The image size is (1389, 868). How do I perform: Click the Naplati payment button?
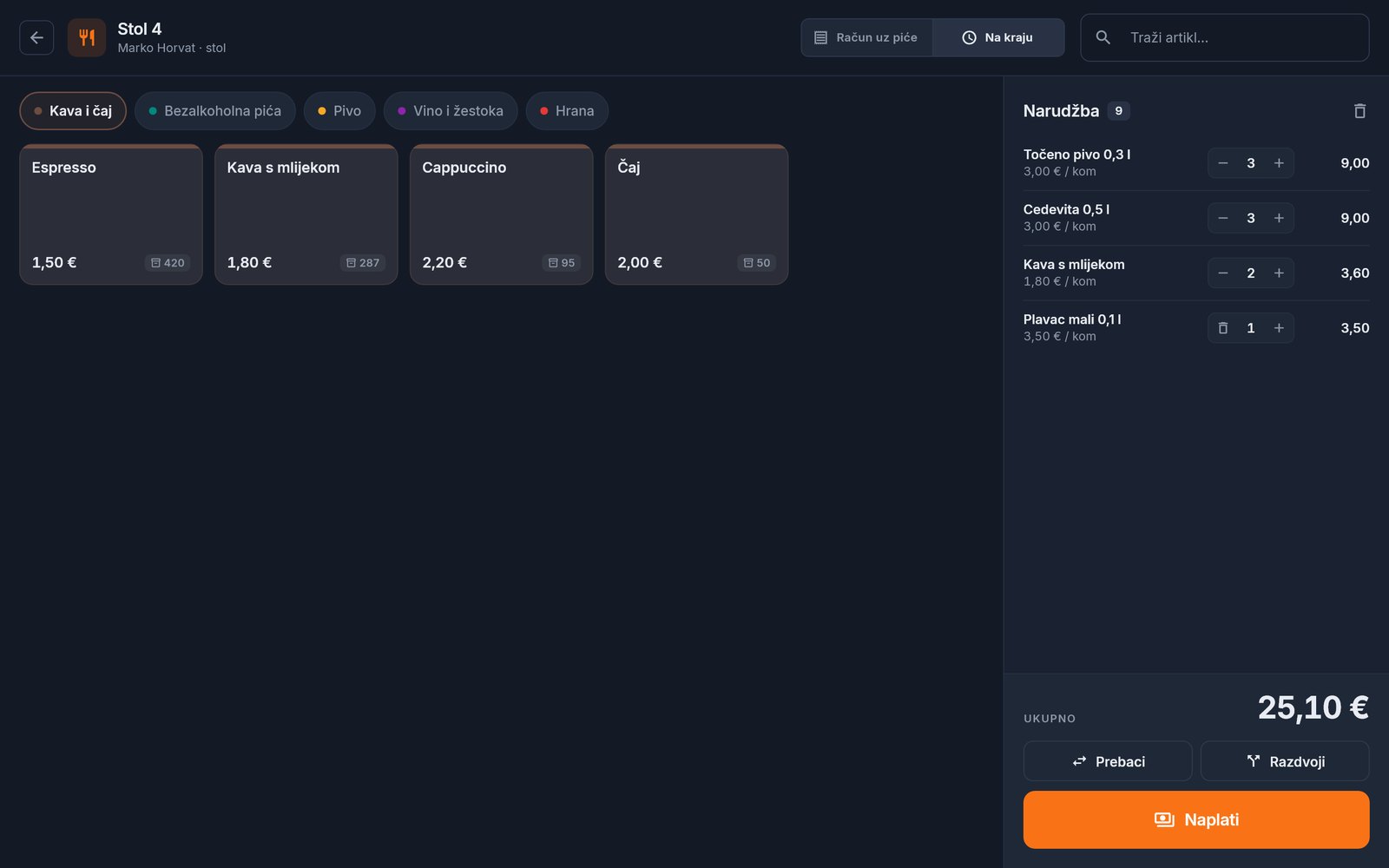[x=1196, y=819]
